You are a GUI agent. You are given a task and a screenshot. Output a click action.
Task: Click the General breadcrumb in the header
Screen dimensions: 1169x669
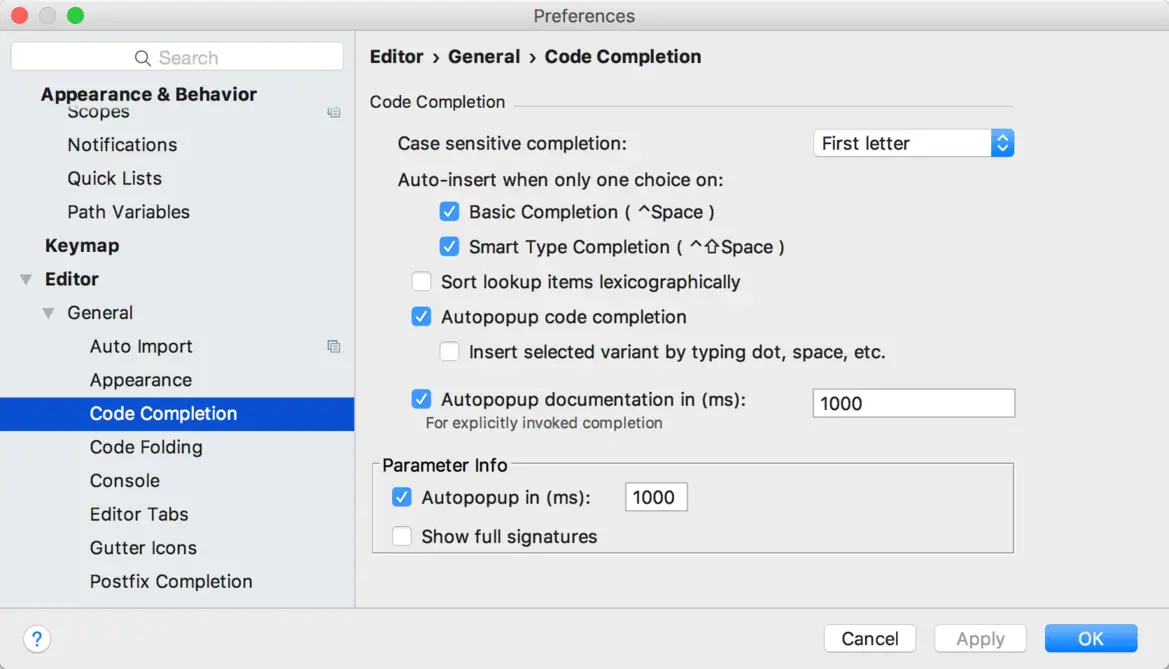coord(484,57)
